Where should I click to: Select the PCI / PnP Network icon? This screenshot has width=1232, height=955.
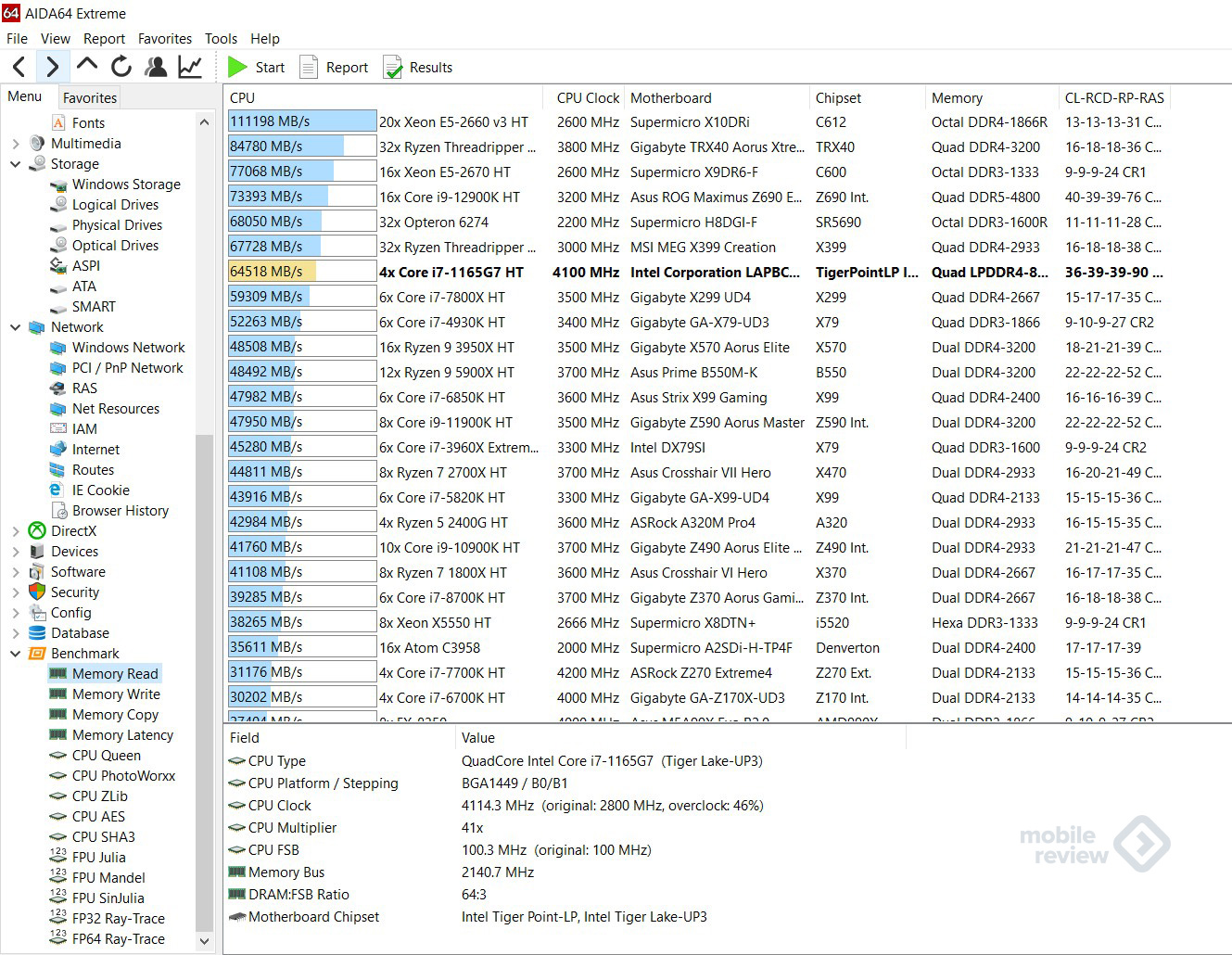(58, 368)
